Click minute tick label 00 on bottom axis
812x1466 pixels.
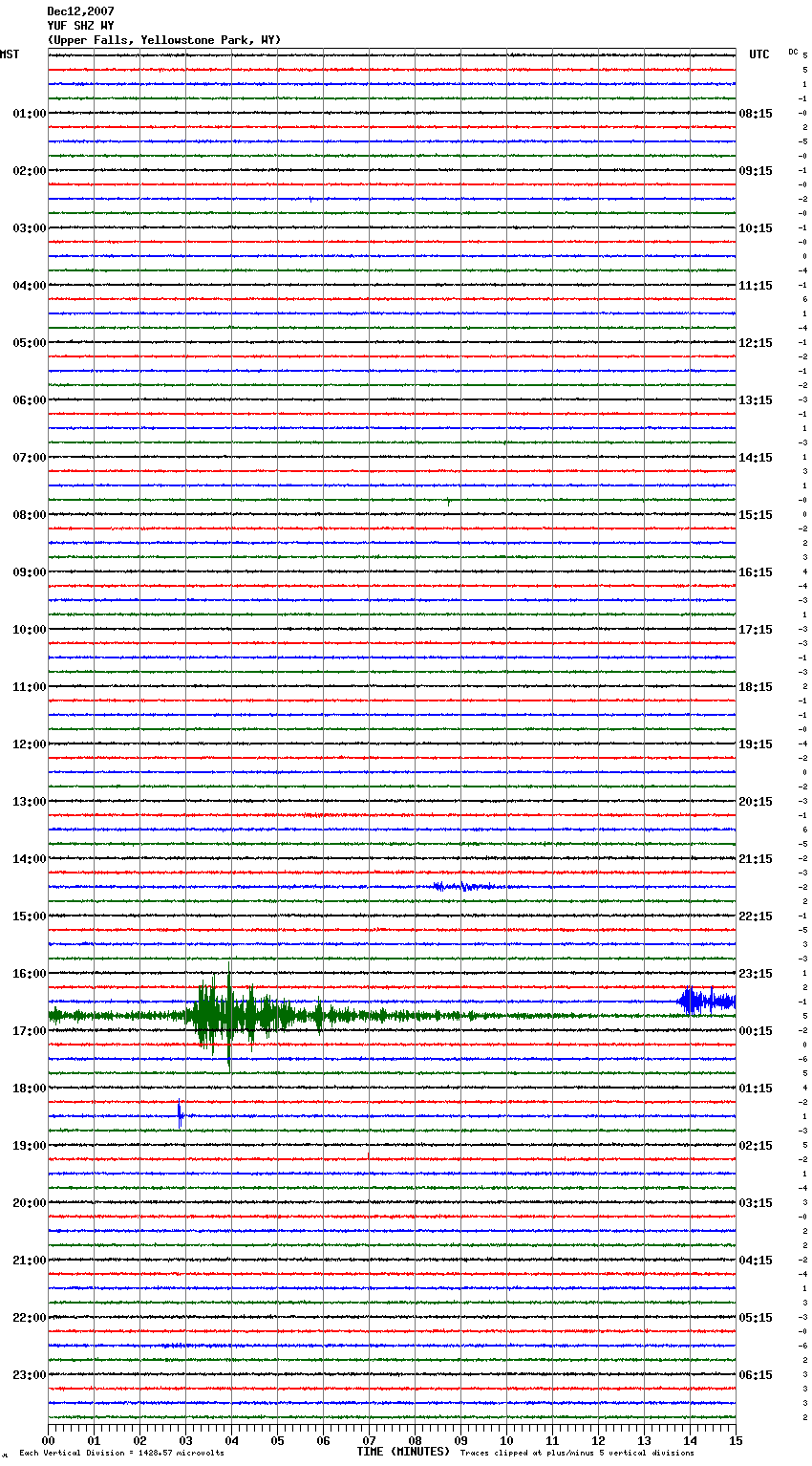click(49, 1440)
